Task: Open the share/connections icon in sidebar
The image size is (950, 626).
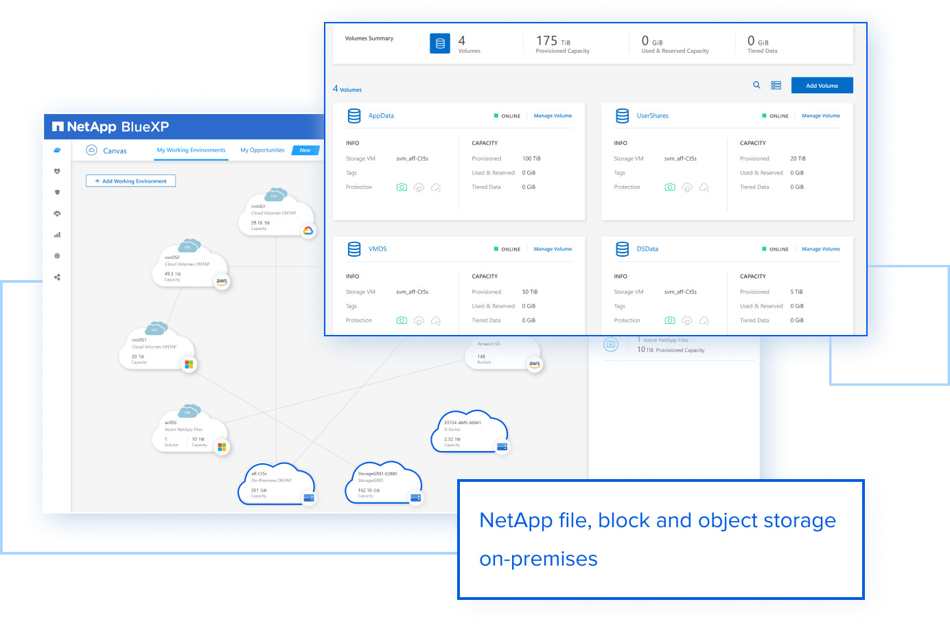Action: click(57, 277)
